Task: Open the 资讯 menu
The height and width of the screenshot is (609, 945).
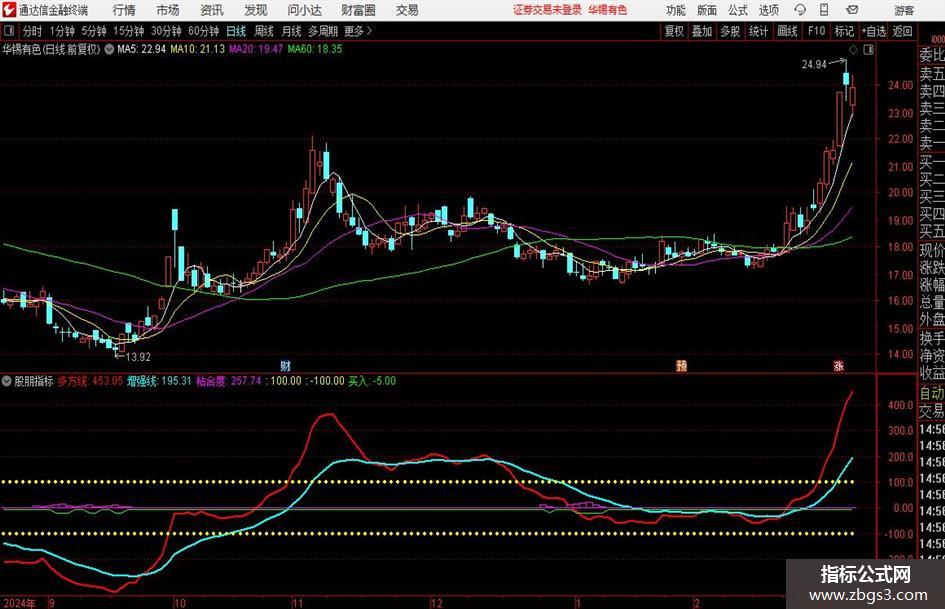Action: tap(212, 10)
